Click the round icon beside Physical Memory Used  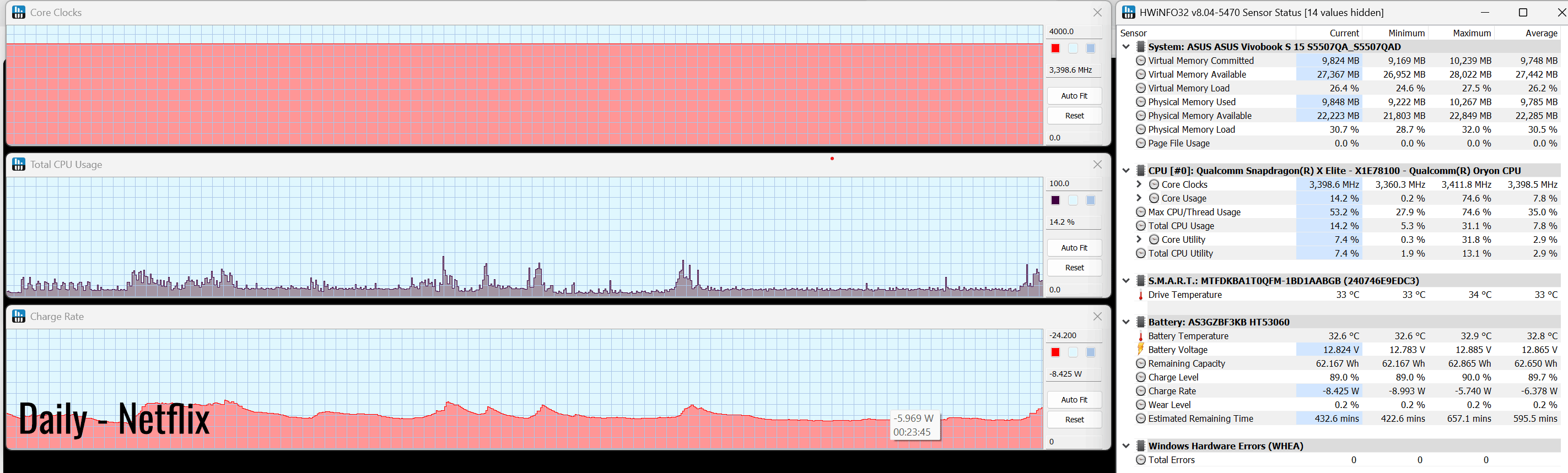(1141, 102)
